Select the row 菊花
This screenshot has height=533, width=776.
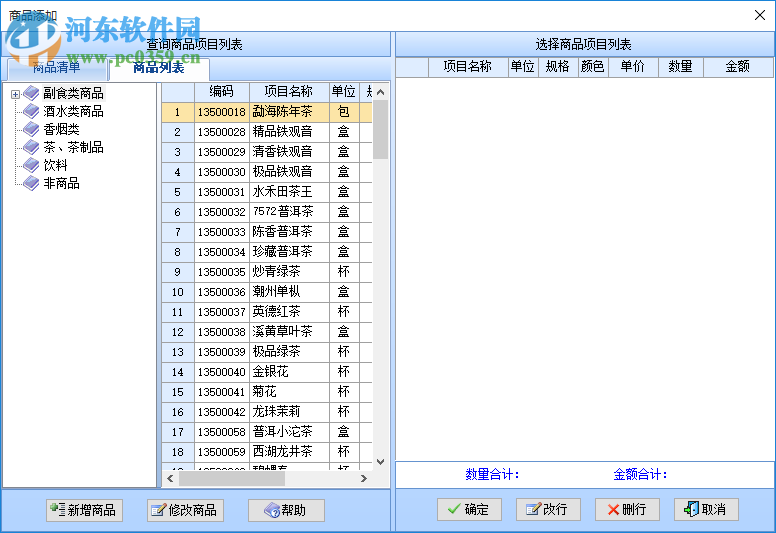pyautogui.click(x=267, y=392)
